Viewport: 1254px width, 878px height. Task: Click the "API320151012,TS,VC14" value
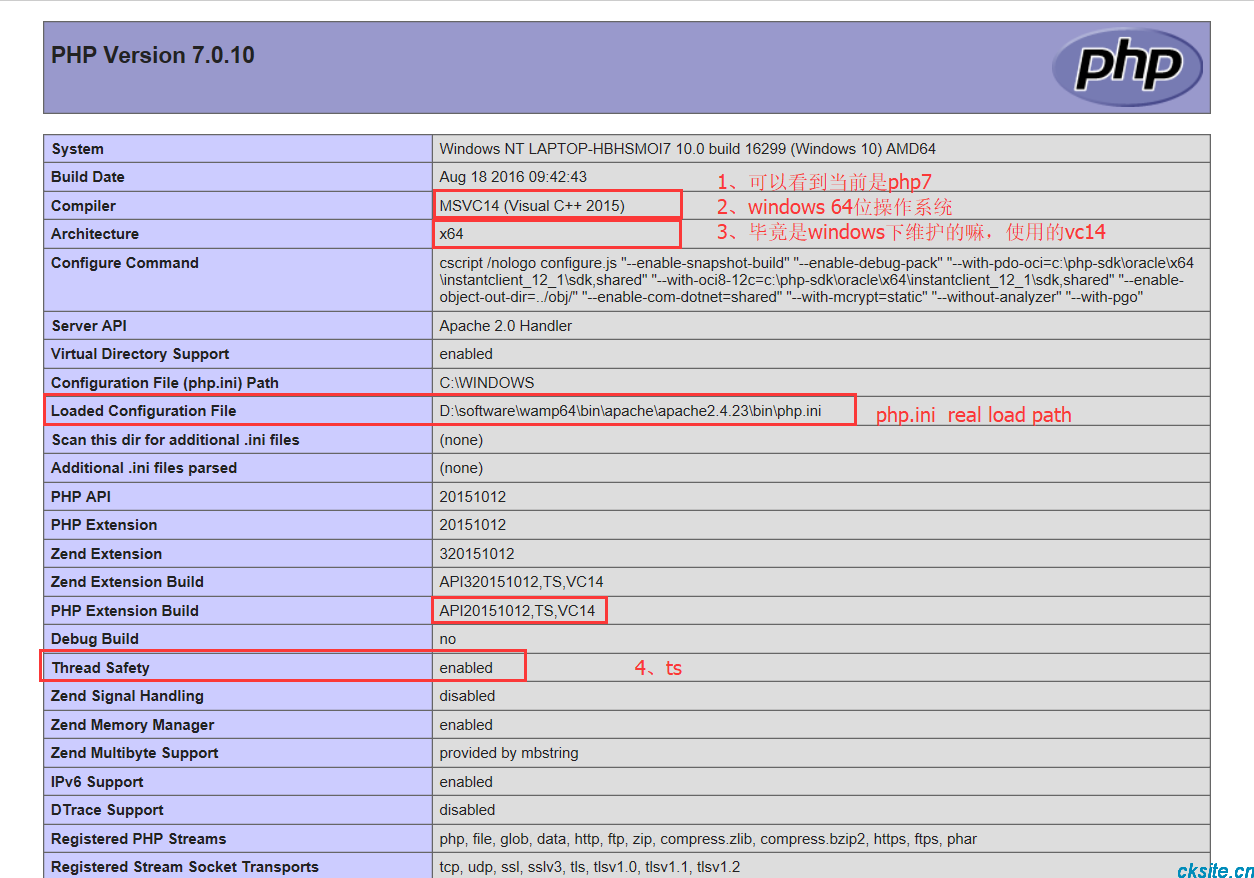[522, 582]
